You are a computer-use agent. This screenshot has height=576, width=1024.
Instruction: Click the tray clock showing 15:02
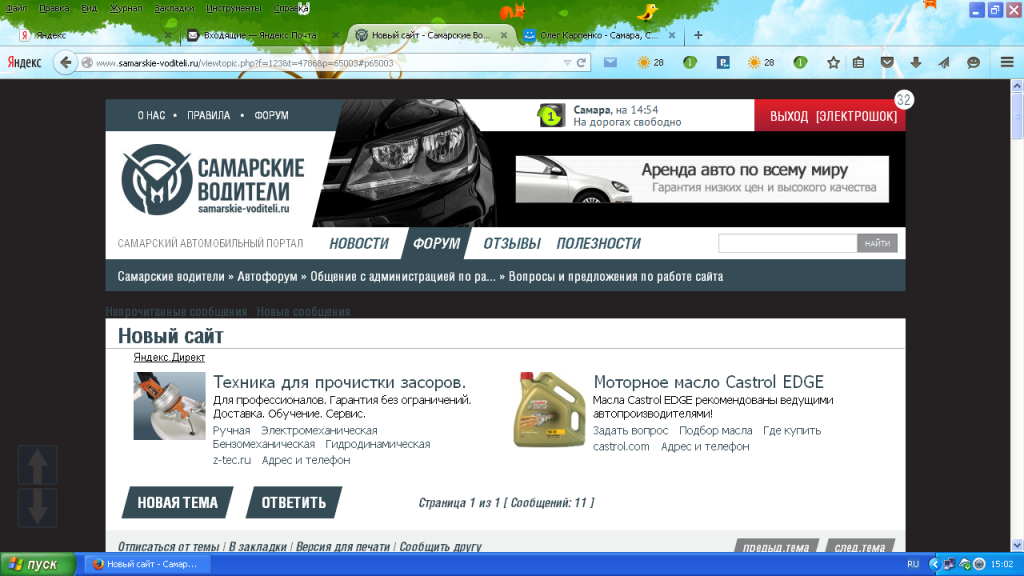coord(1002,564)
